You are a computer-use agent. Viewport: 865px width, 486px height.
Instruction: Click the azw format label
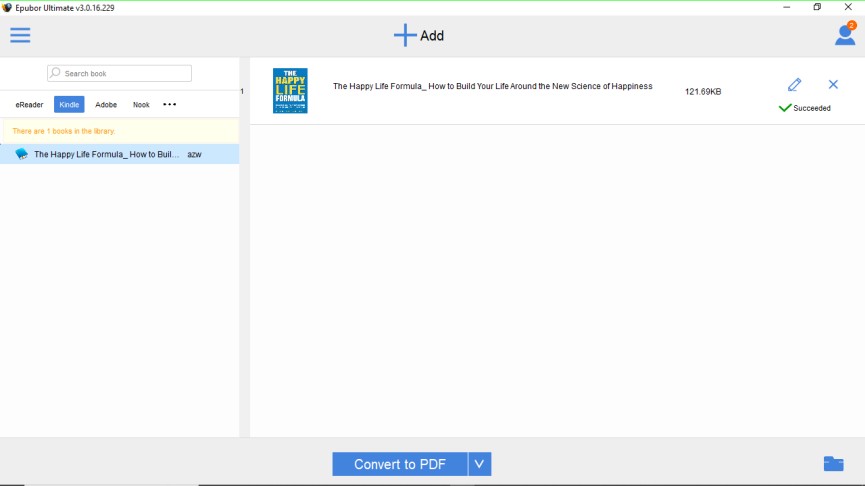point(194,154)
